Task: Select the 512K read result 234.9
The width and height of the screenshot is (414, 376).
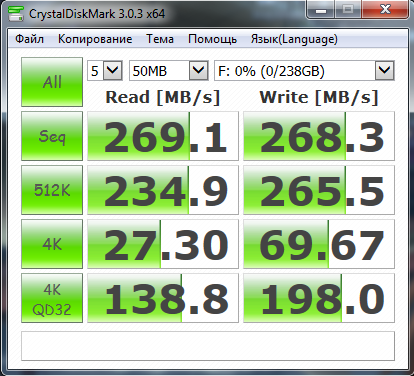Action: click(163, 190)
